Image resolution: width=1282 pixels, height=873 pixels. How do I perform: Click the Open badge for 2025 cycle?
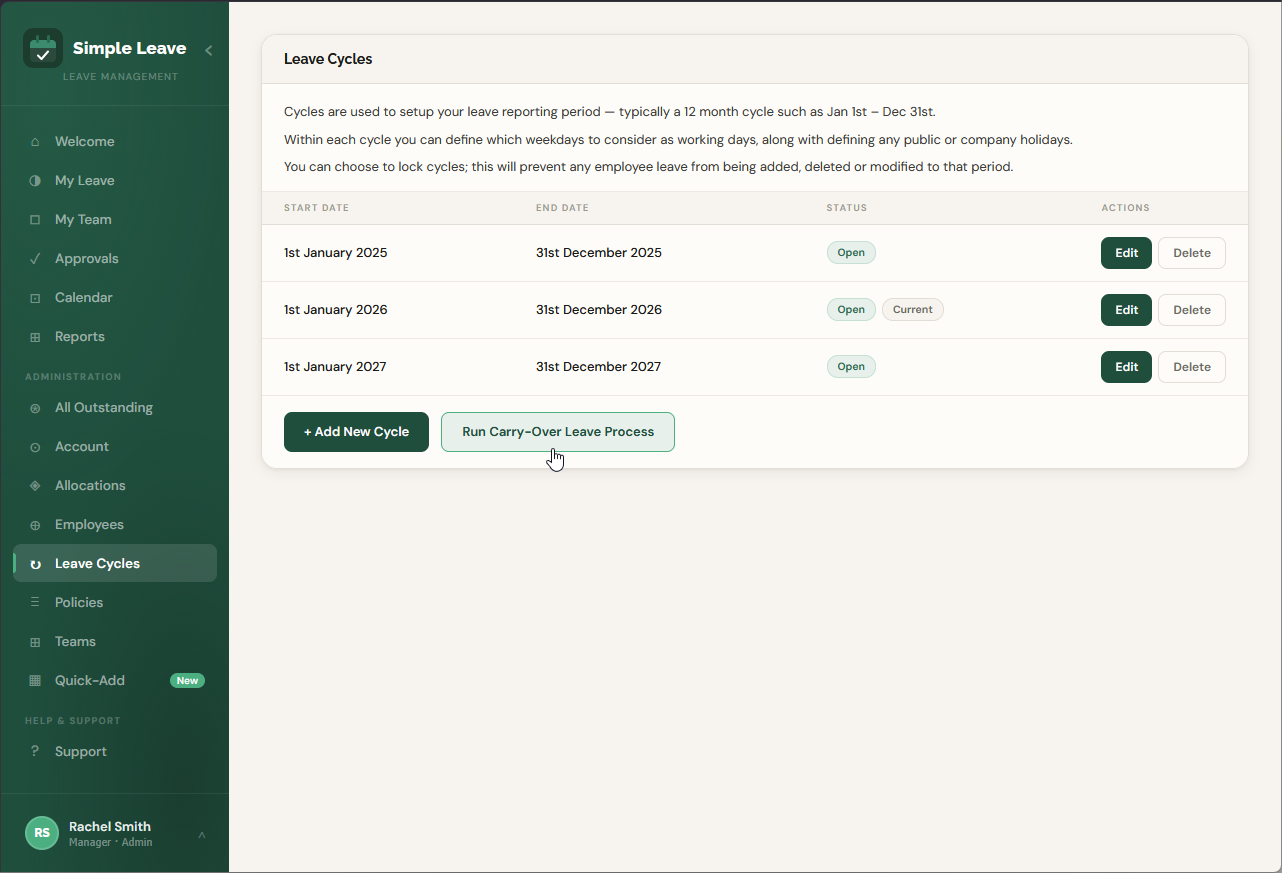tap(851, 253)
